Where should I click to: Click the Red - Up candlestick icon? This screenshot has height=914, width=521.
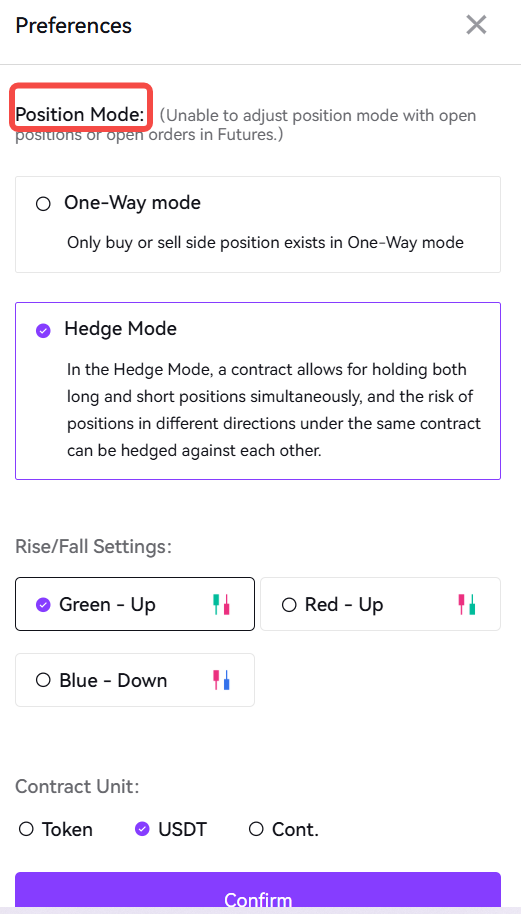(467, 604)
